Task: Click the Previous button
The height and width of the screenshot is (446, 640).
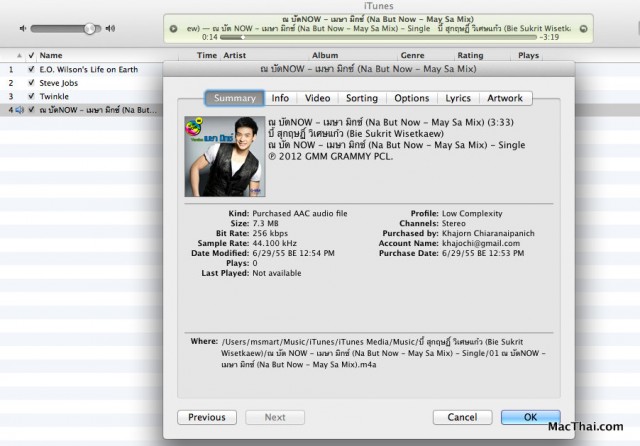Action: coord(207,417)
